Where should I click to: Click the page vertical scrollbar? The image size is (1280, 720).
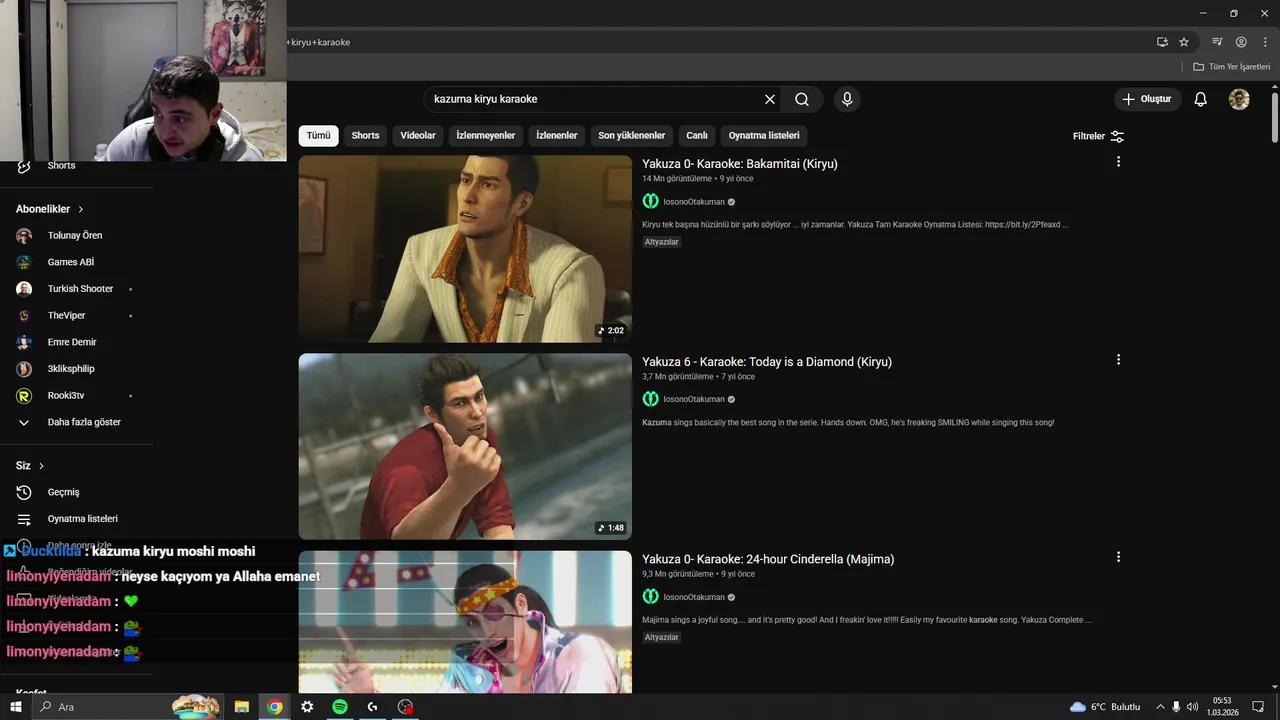[1275, 118]
